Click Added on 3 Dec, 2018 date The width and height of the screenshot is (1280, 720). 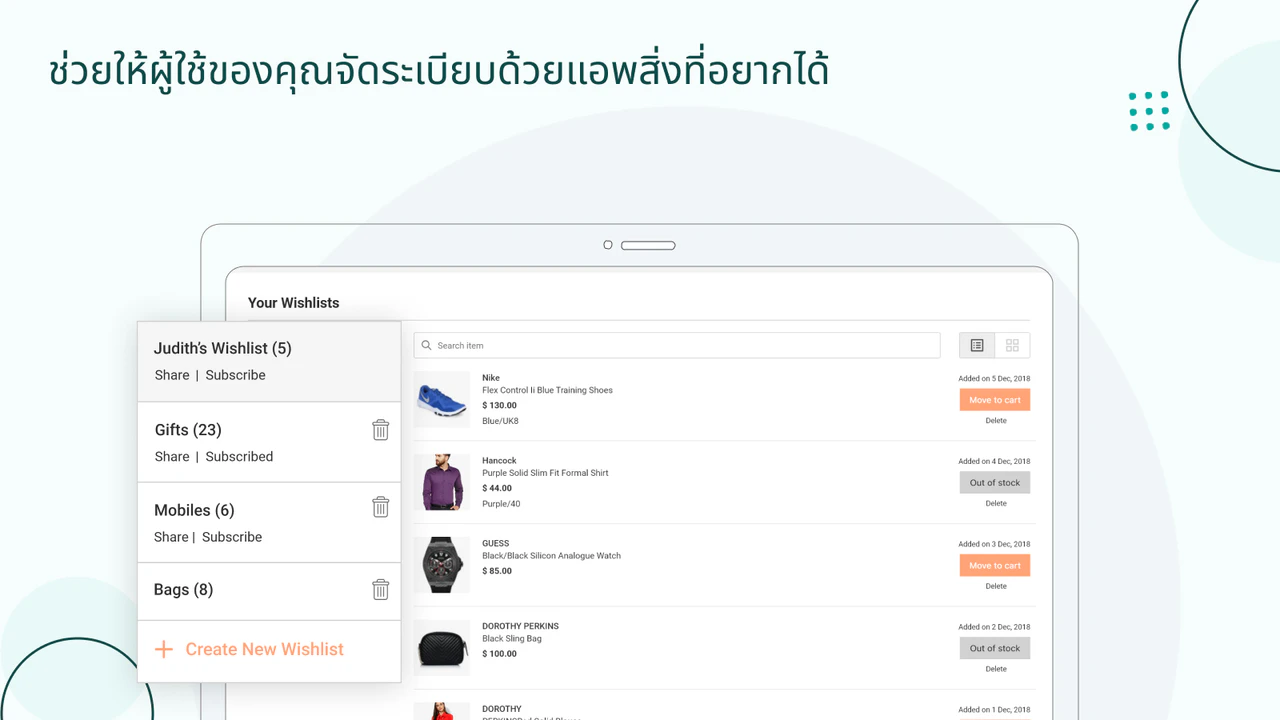994,544
